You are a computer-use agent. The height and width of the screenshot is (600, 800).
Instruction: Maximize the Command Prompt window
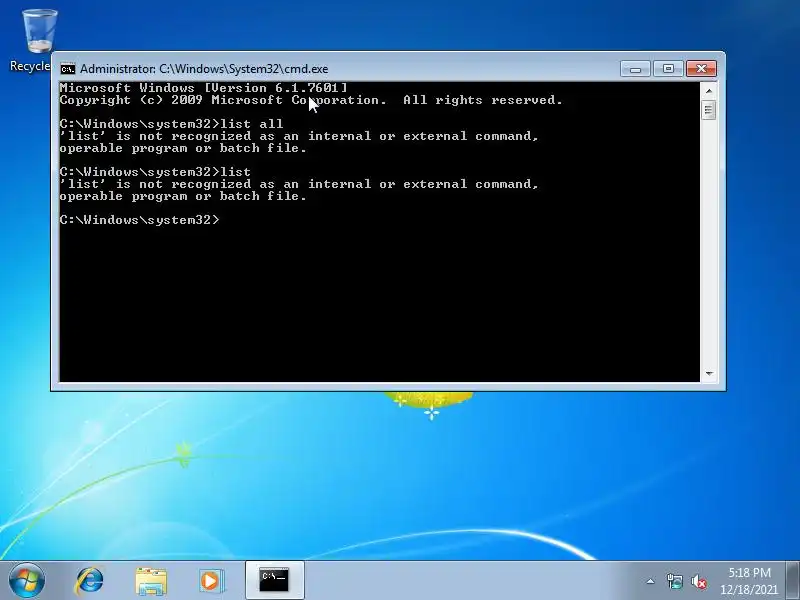coord(668,68)
